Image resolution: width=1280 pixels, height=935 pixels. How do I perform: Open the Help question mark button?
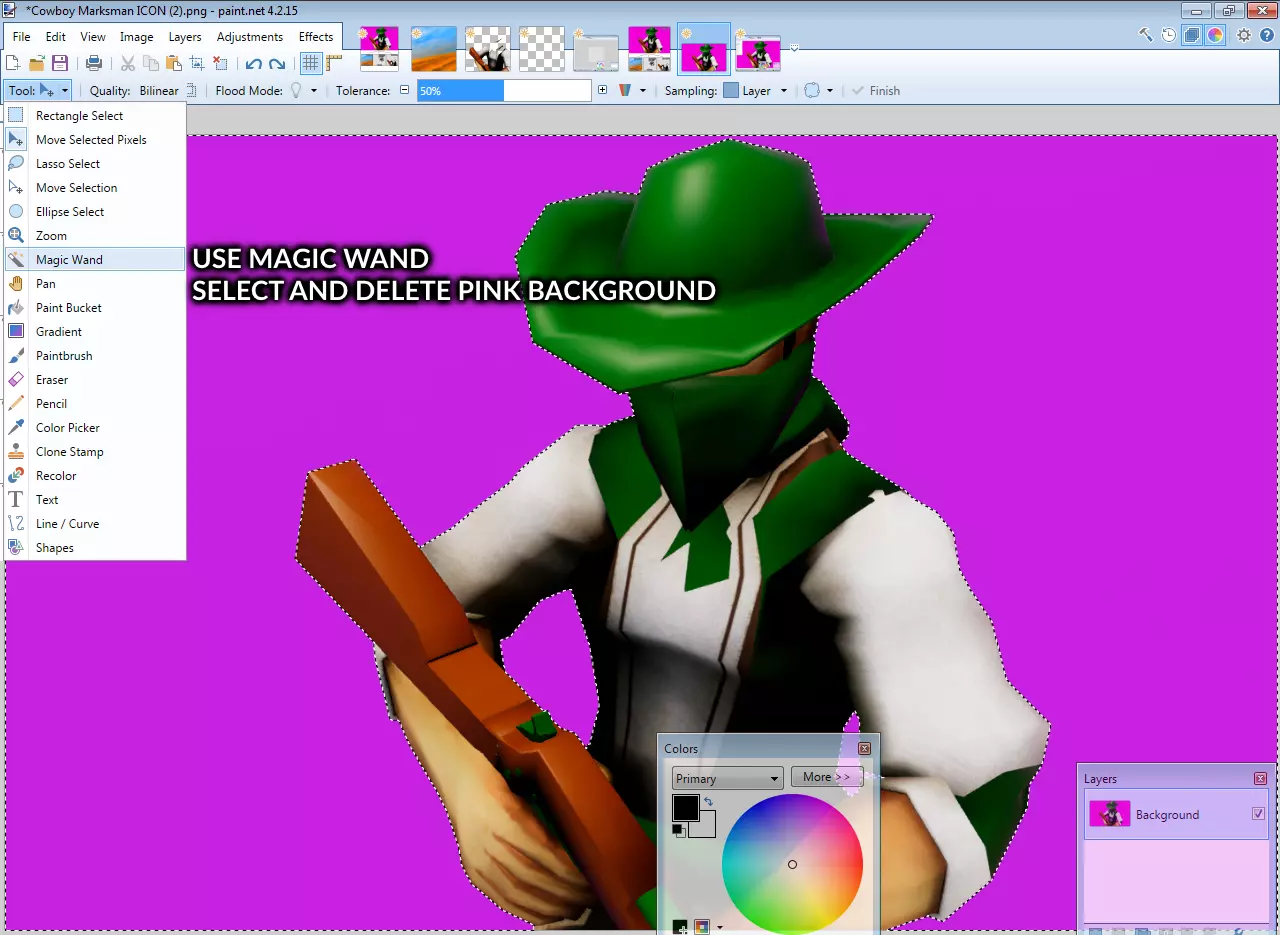pyautogui.click(x=1266, y=35)
